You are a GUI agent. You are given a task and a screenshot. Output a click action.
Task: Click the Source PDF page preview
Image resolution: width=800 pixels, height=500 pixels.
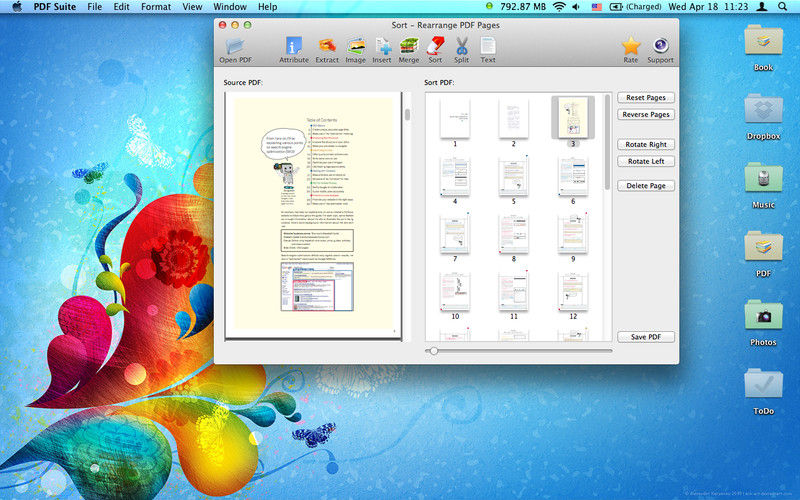point(313,215)
